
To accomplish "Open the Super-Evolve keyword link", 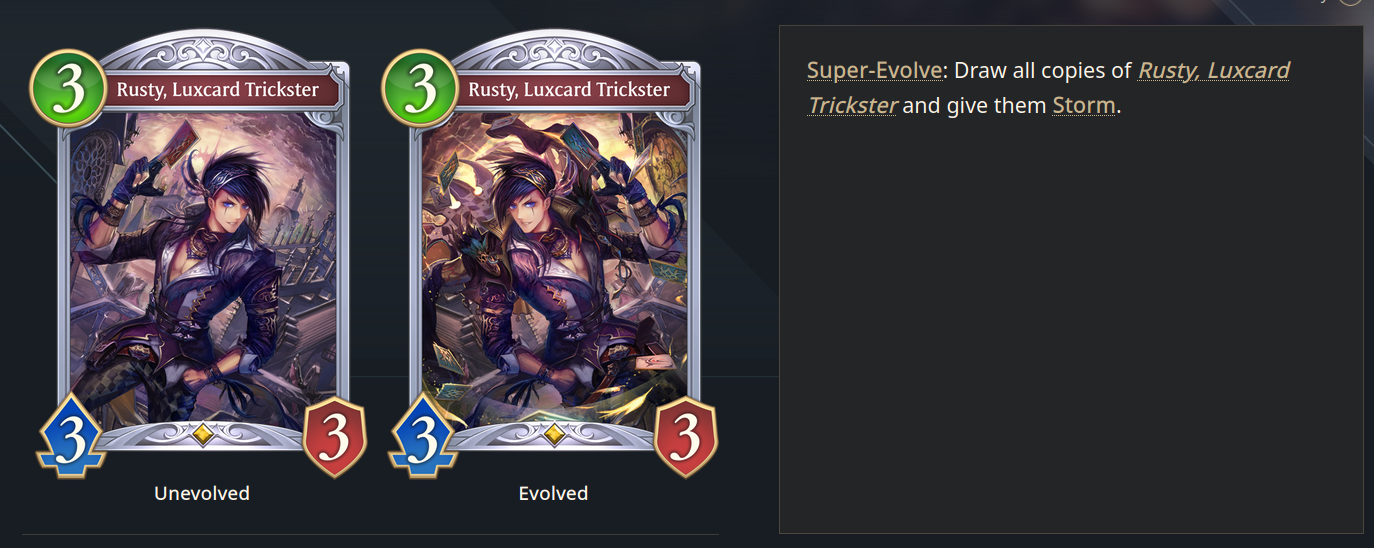I will pos(875,71).
